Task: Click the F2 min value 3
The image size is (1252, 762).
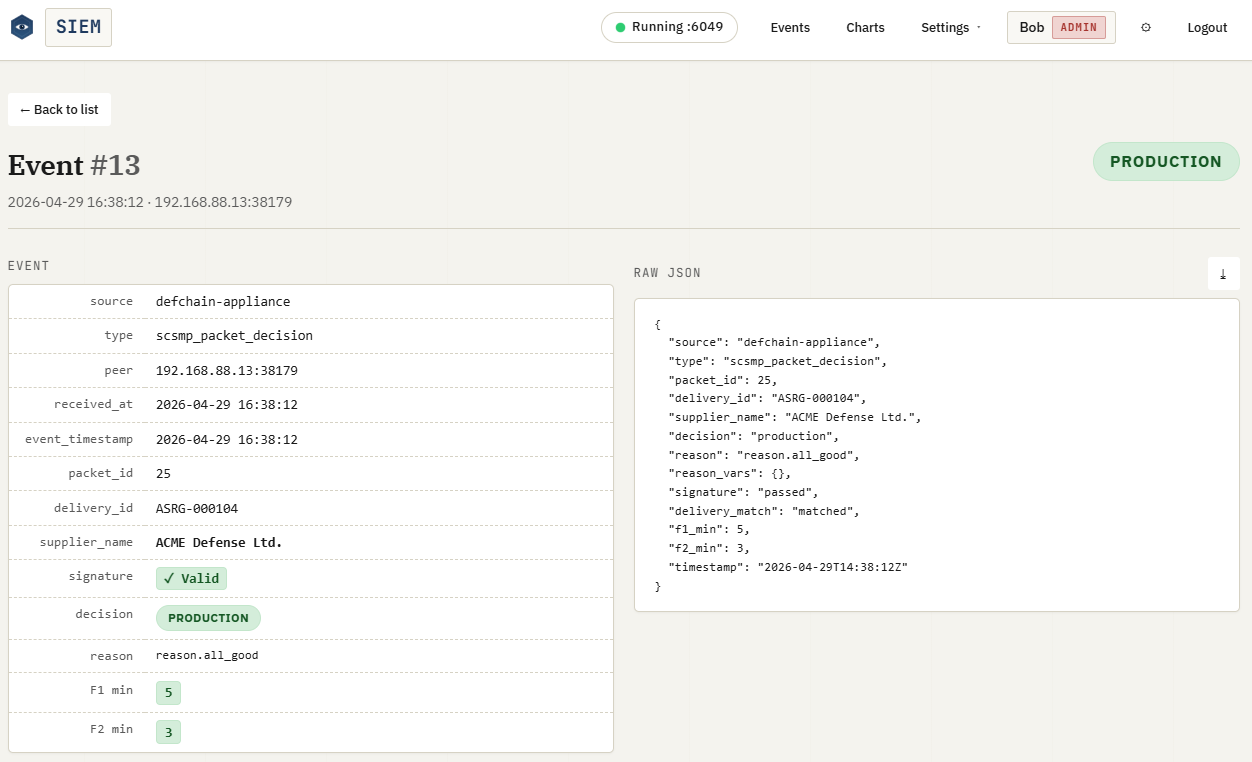Action: pyautogui.click(x=168, y=732)
